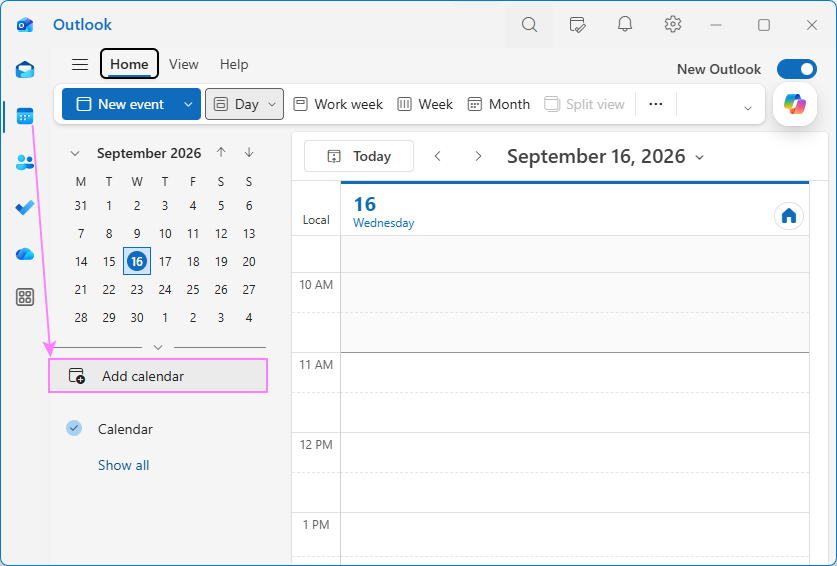Image resolution: width=837 pixels, height=566 pixels.
Task: Select the Day view button
Action: tap(236, 104)
